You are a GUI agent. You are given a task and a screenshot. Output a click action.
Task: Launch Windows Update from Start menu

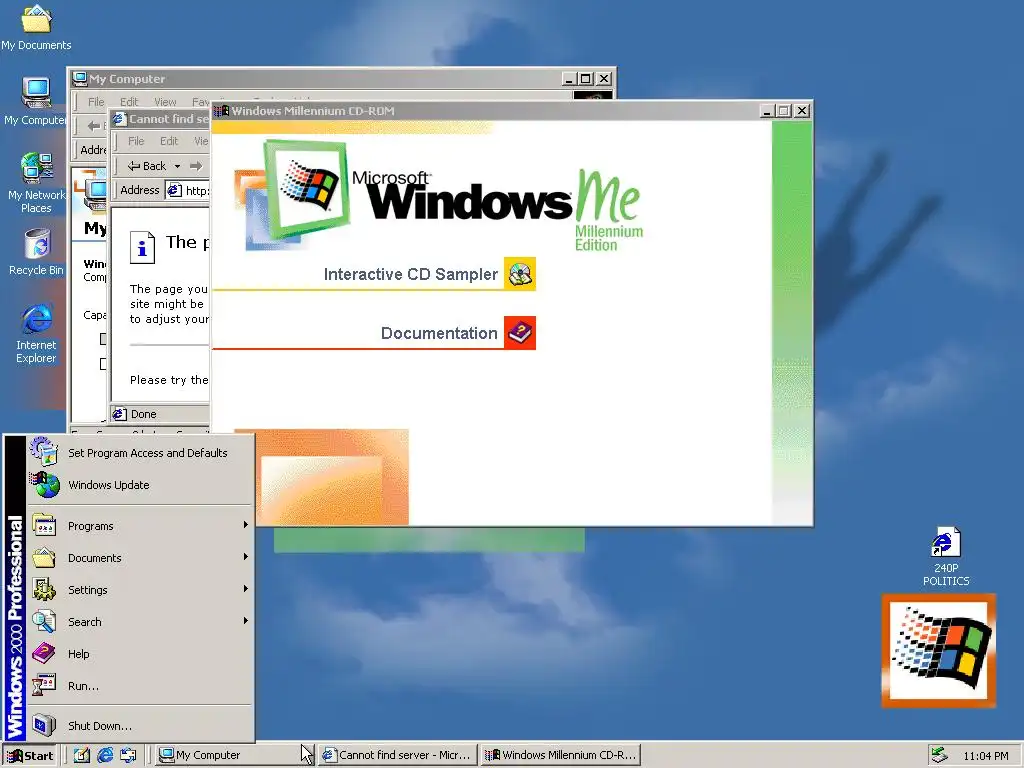139,485
